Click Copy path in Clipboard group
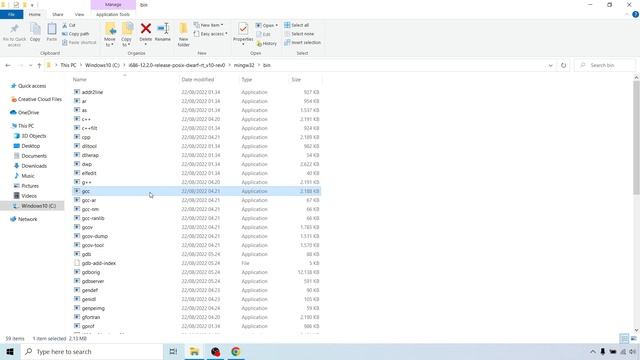This screenshot has width=640, height=360. coord(76,34)
